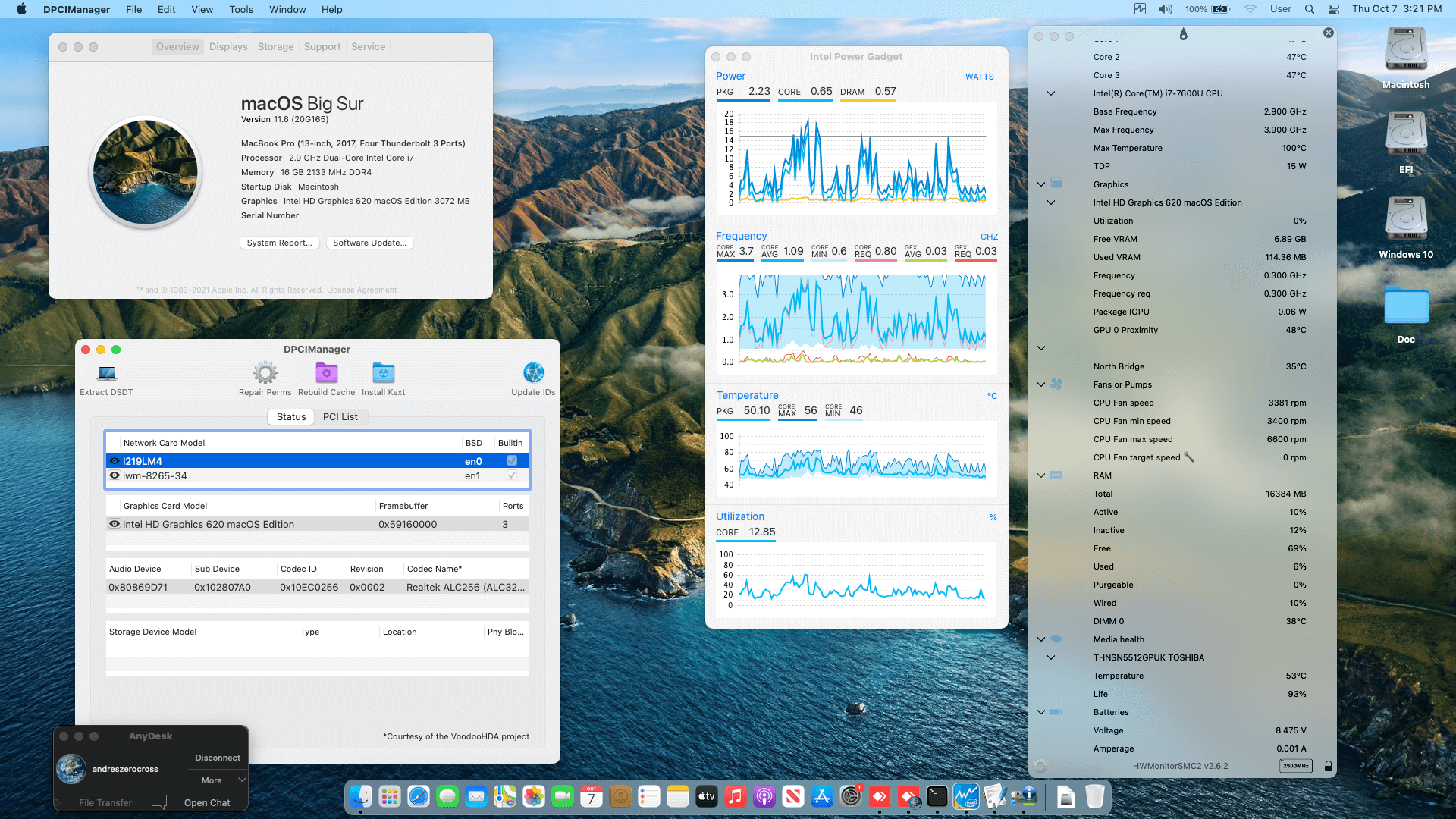Click lock icon in HWMonitorSMC2 footer
The width and height of the screenshot is (1456, 819).
[1328, 766]
